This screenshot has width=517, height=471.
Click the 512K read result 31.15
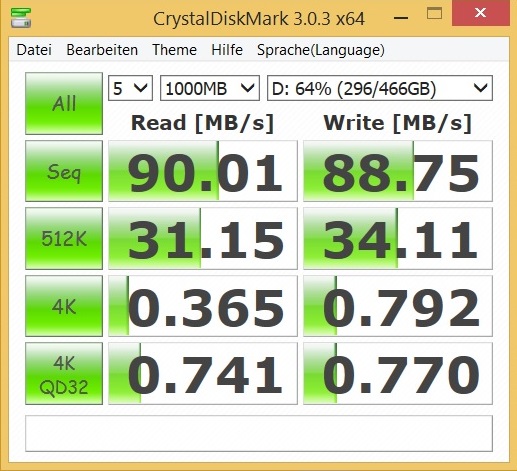coord(203,238)
